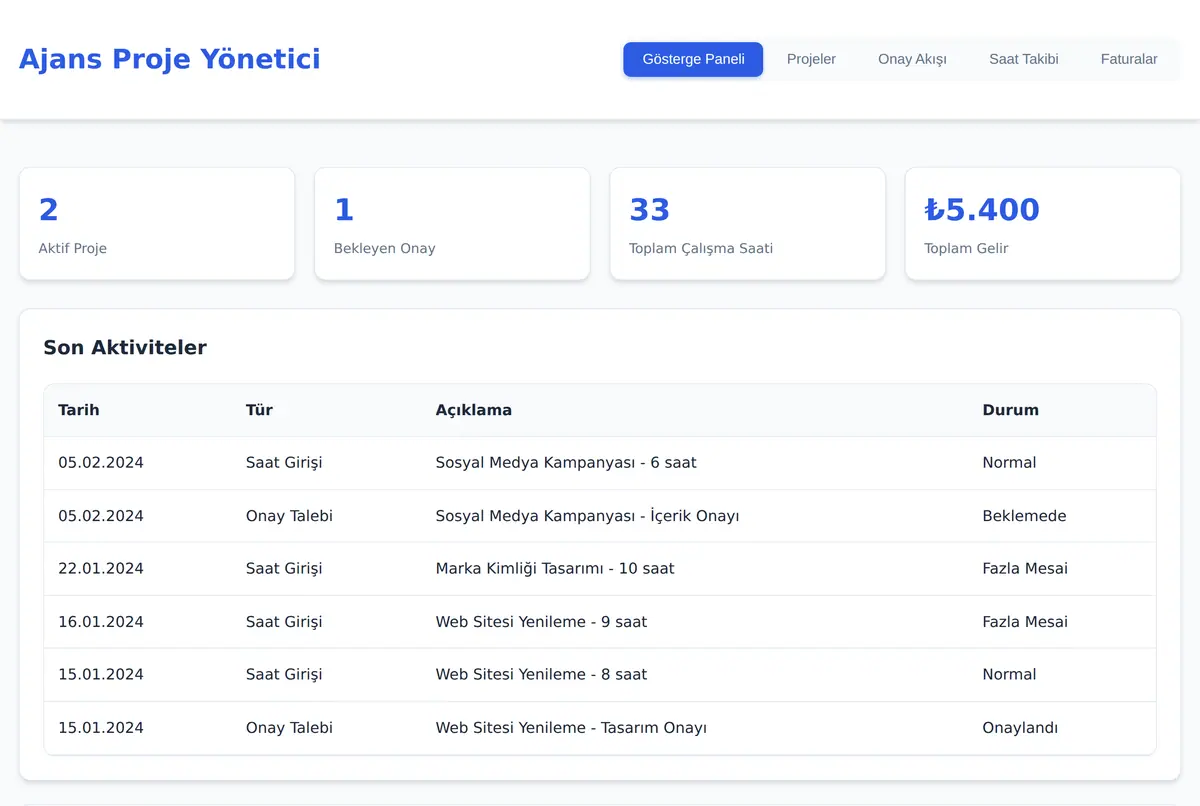Switch to the Projeler tab
The image size is (1200, 806).
811,59
